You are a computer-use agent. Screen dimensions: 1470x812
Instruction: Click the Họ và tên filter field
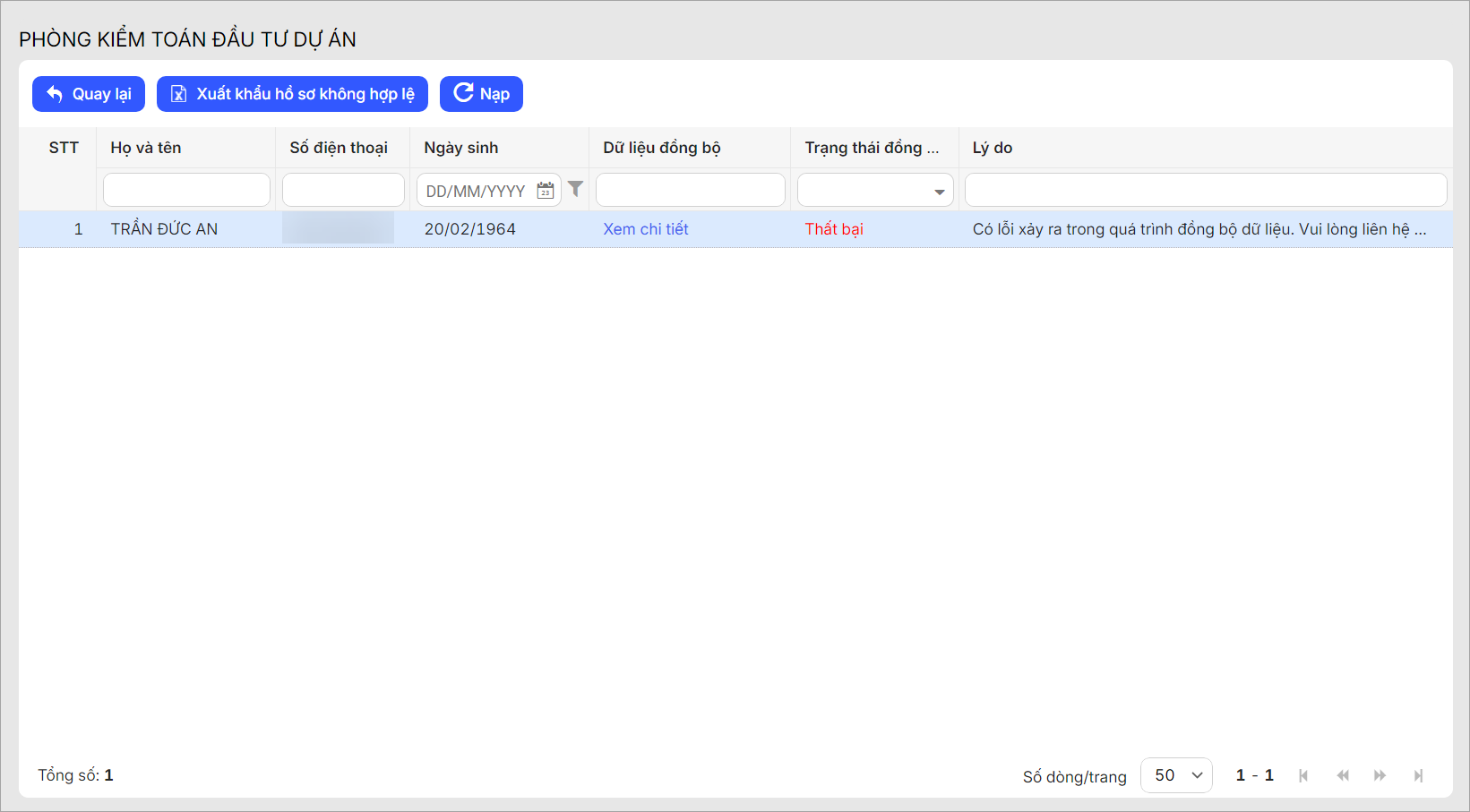click(186, 191)
